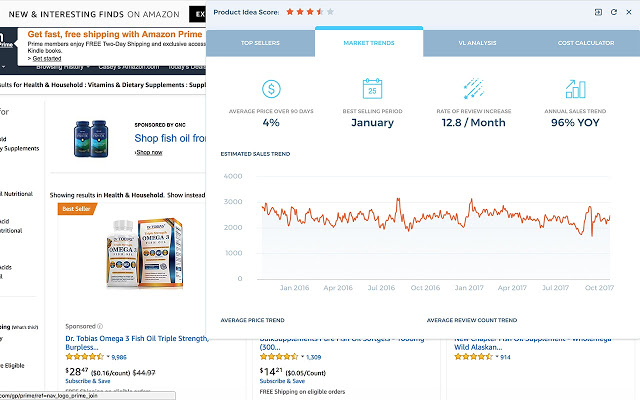Open the Cost Calculator tab
640x400 pixels.
[x=586, y=43]
